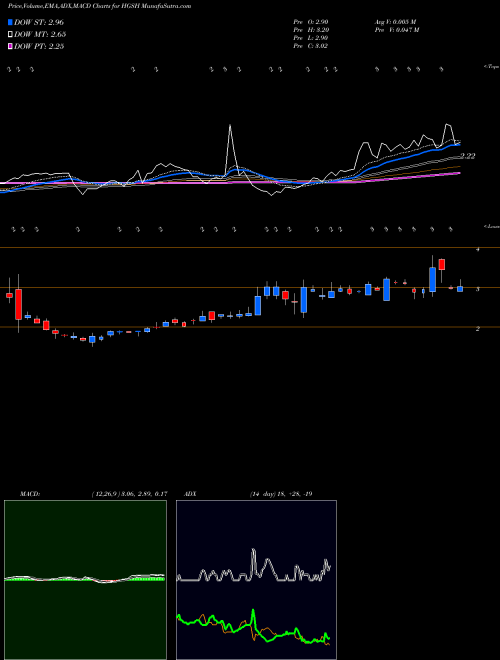This screenshot has height=660, width=500.
Task: Click the 'Pre H: 3.20' high value
Action: click(x=311, y=30)
